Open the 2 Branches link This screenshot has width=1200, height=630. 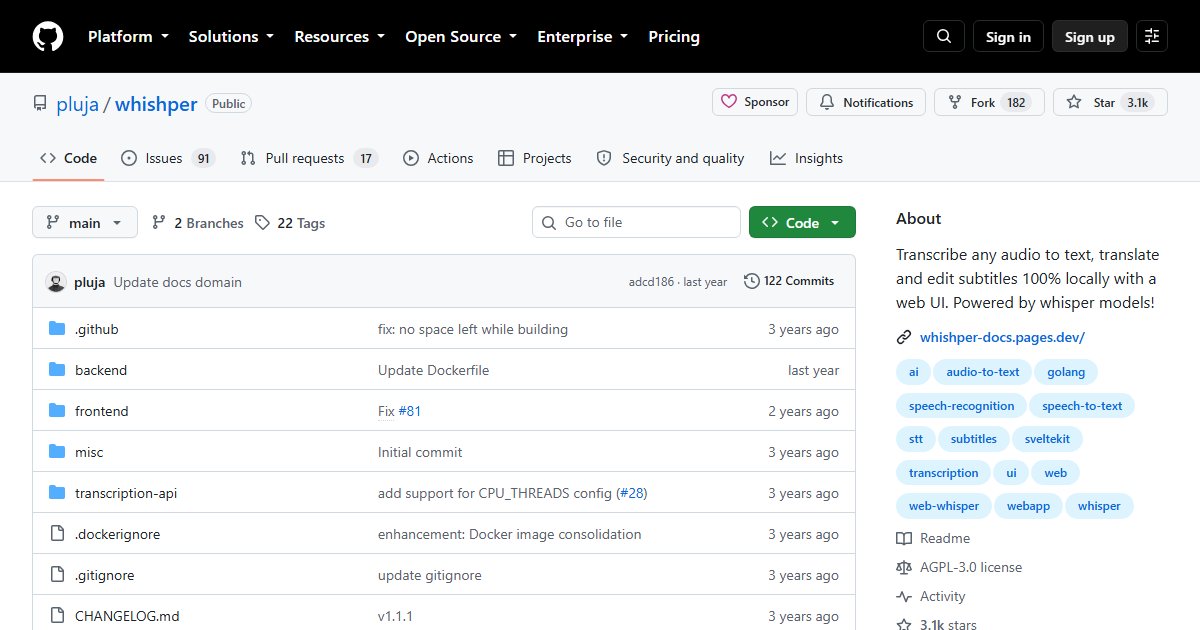pyautogui.click(x=198, y=223)
